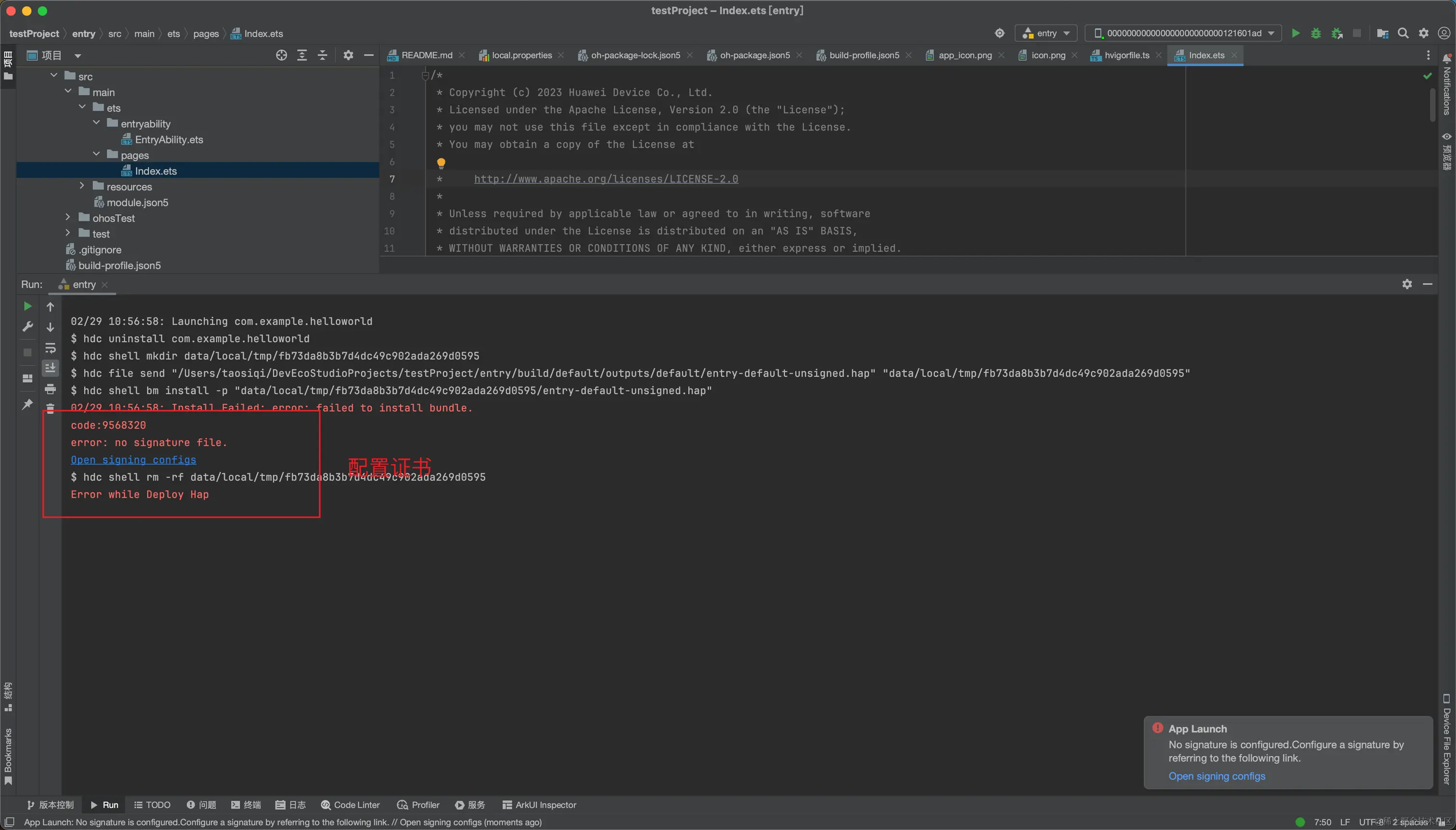1456x830 pixels.
Task: Toggle soft-wrap in Run console
Action: click(50, 348)
